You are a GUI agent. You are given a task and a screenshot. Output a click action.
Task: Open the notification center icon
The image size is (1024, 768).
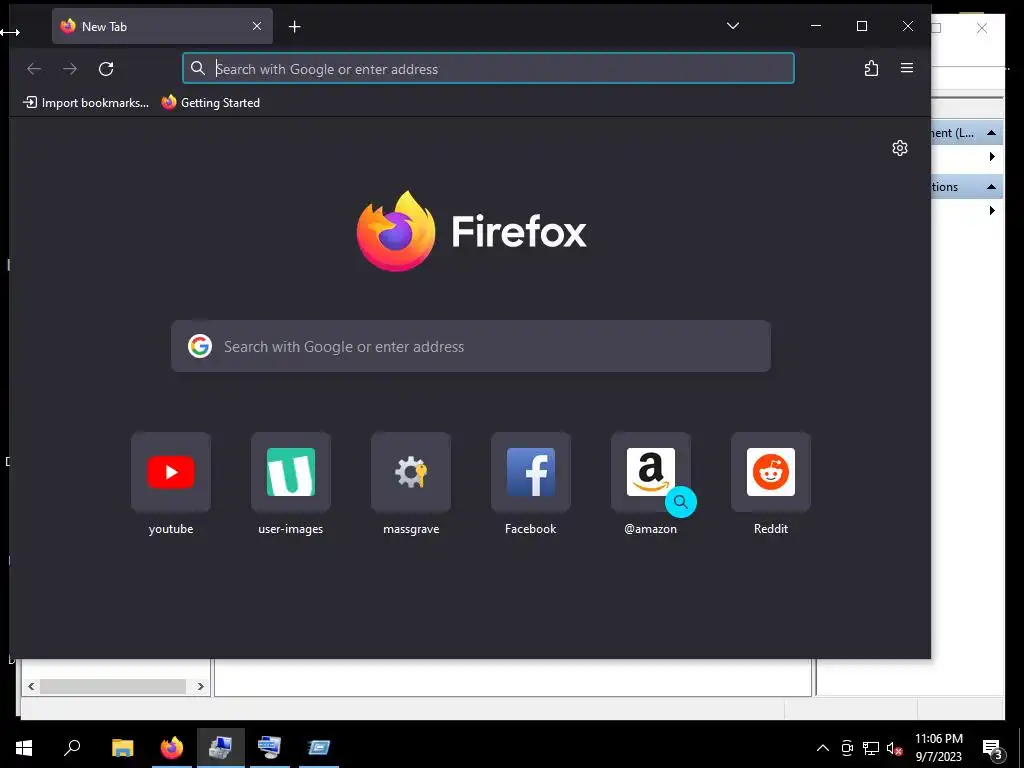992,749
